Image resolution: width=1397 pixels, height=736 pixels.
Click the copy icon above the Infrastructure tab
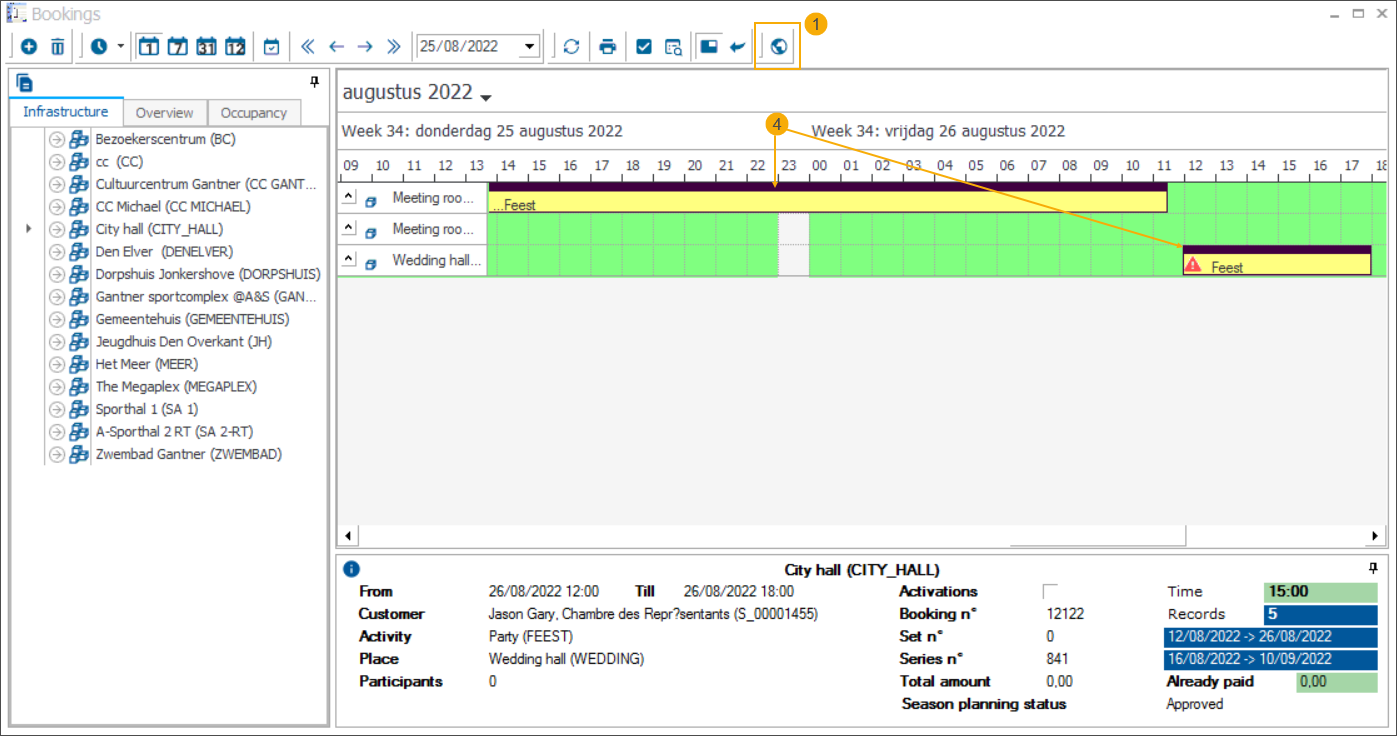coord(25,83)
